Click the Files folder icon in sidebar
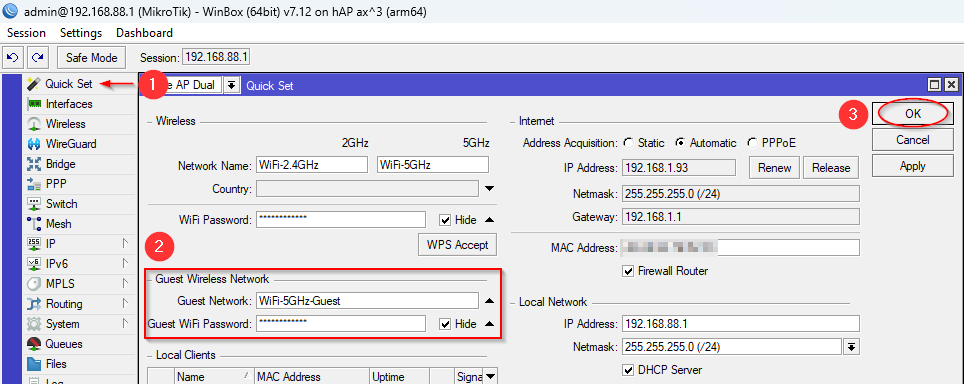Viewport: 964px width, 384px height. coord(34,364)
